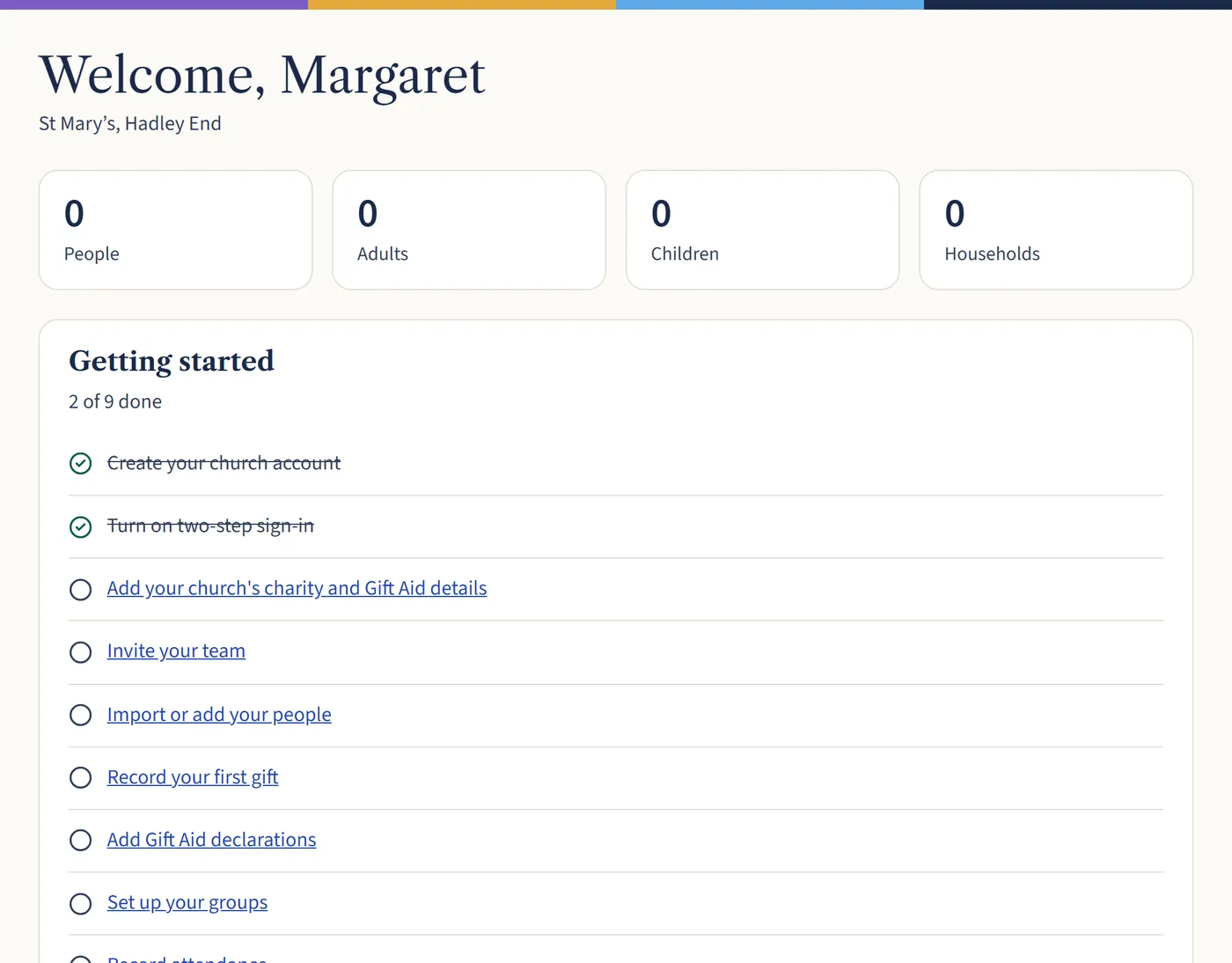
Task: Click the empty circle next to Add Gift Aid declarations
Action: click(80, 841)
